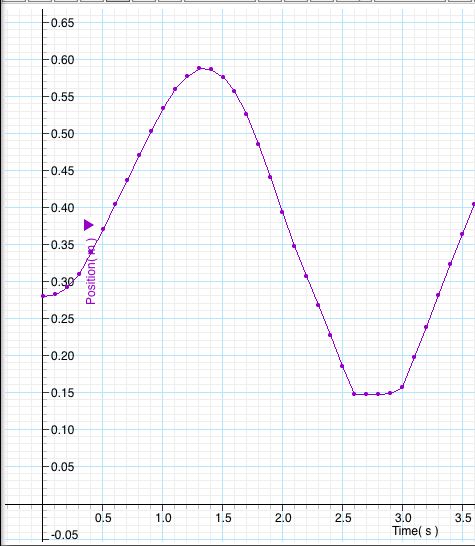This screenshot has height=546, width=475.
Task: Select the curve's data point on the 1.5 s gridline
Action: click(223, 77)
